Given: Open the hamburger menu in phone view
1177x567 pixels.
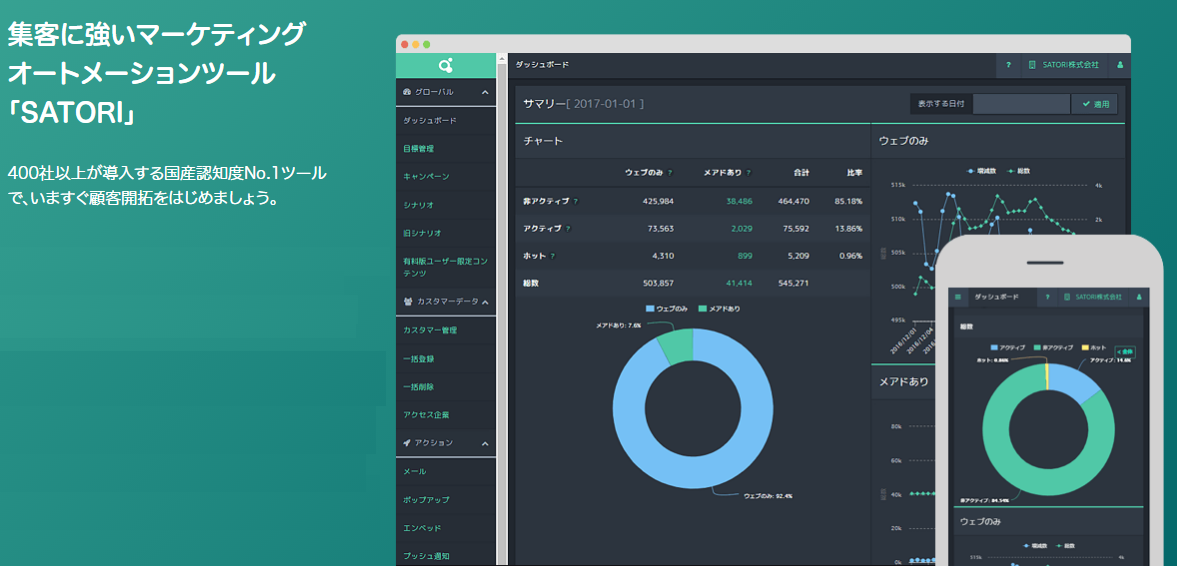Looking at the screenshot, I should click(958, 297).
